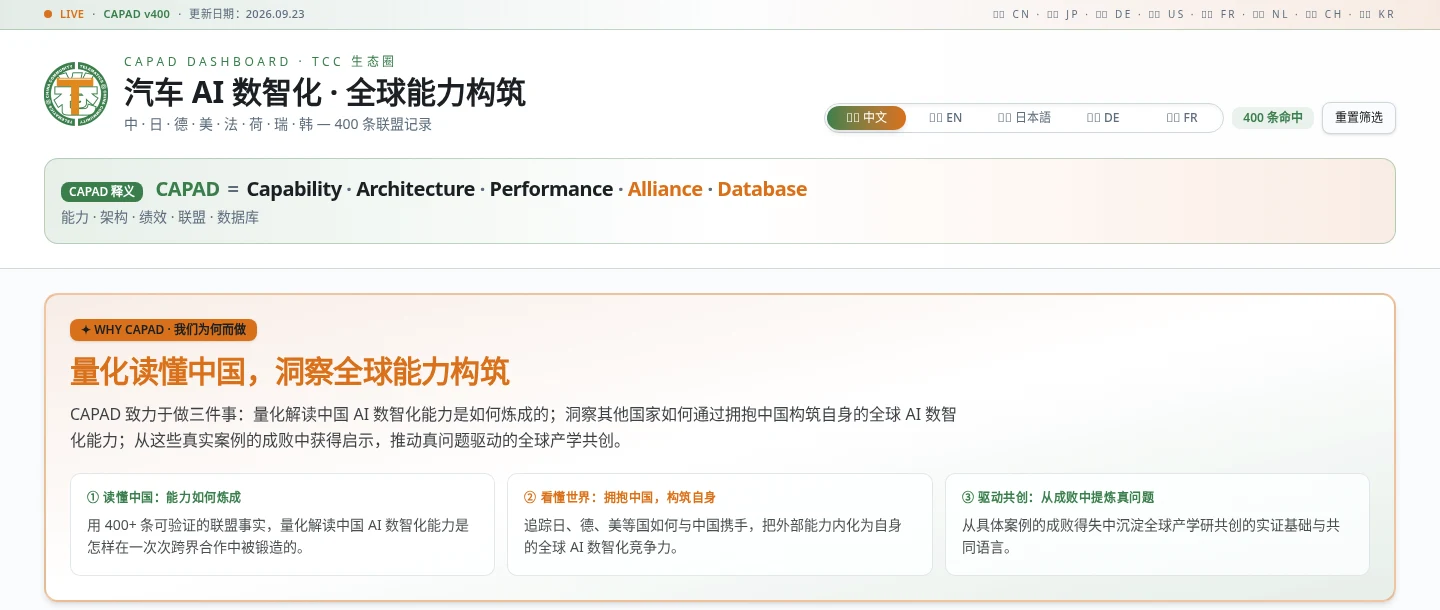
Task: Click the CN country flag label
Action: [1011, 14]
